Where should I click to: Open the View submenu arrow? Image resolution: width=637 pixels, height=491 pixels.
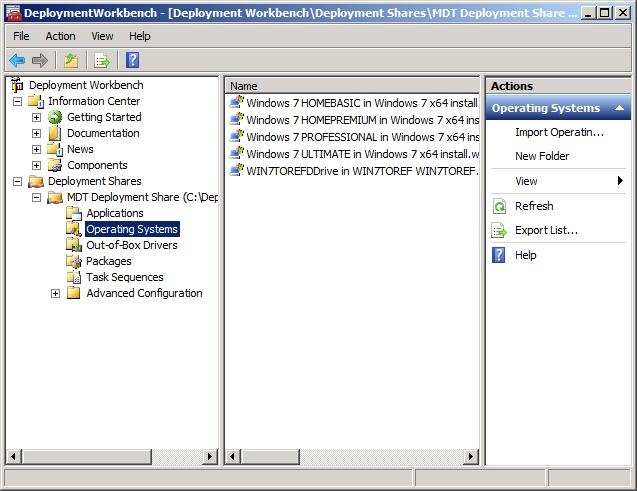(x=620, y=181)
